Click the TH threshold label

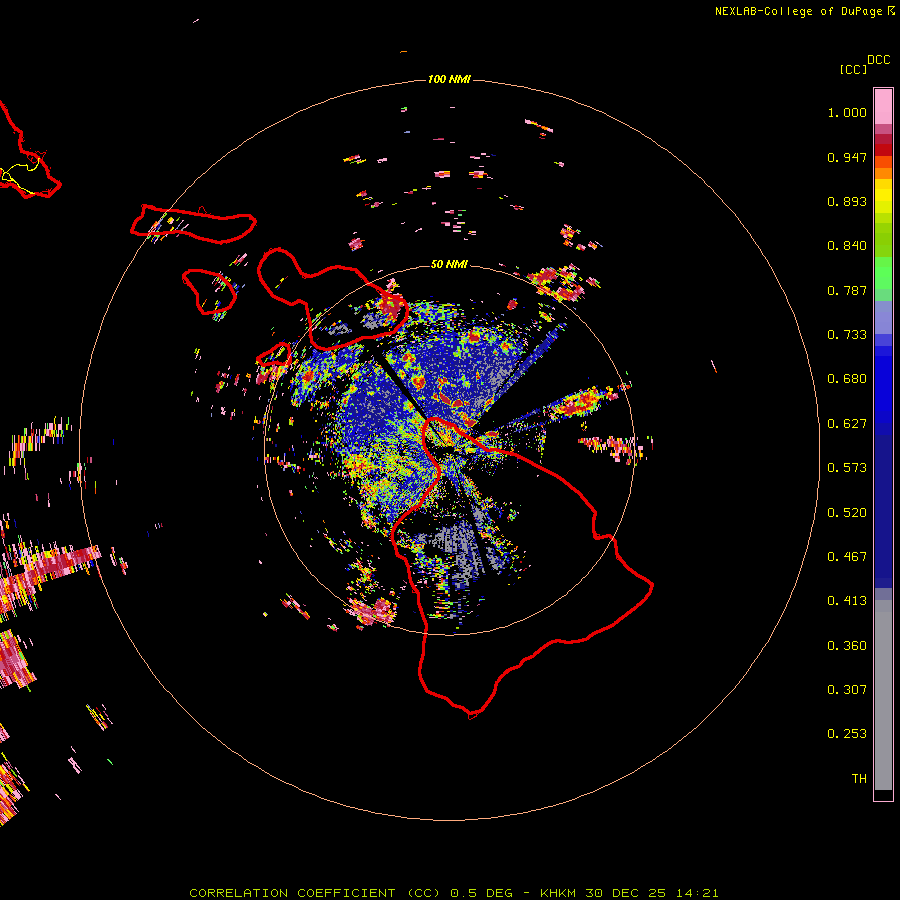coord(859,779)
